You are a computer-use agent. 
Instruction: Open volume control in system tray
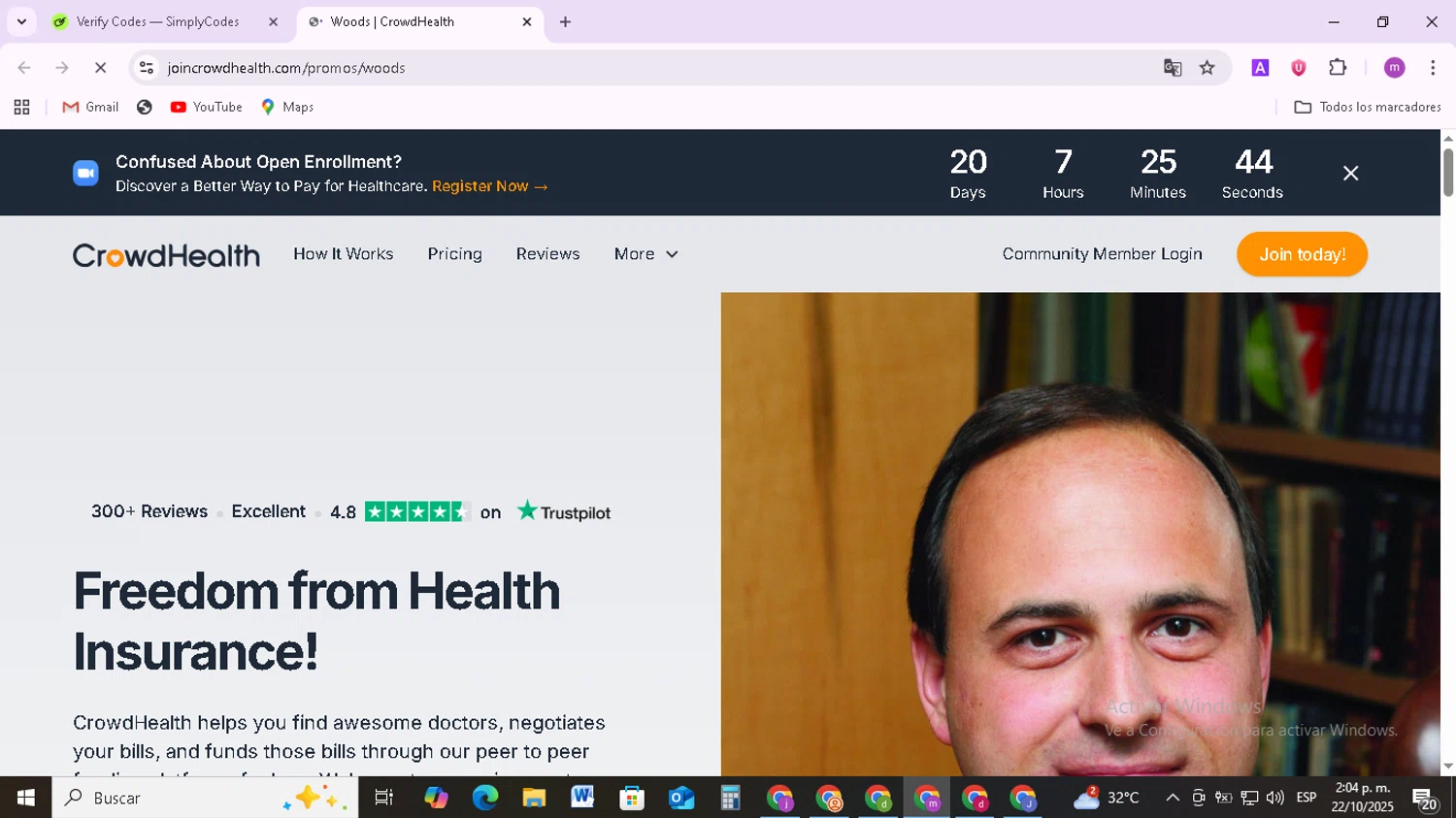click(x=1275, y=798)
